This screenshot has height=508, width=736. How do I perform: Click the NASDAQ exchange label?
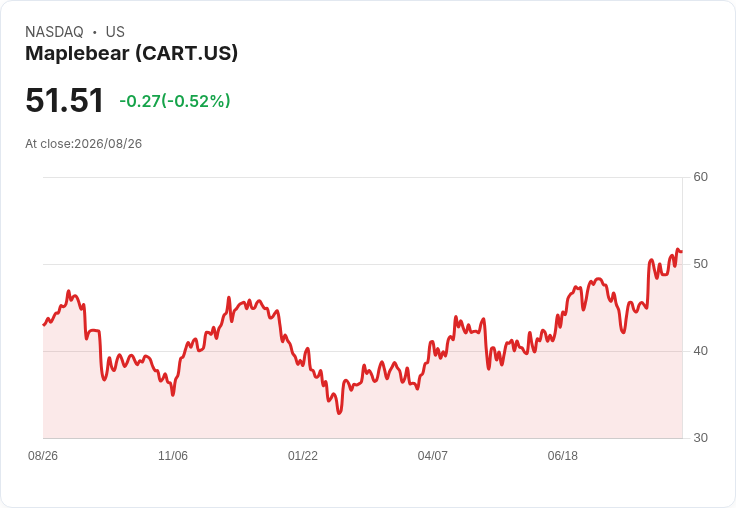pyautogui.click(x=54, y=32)
